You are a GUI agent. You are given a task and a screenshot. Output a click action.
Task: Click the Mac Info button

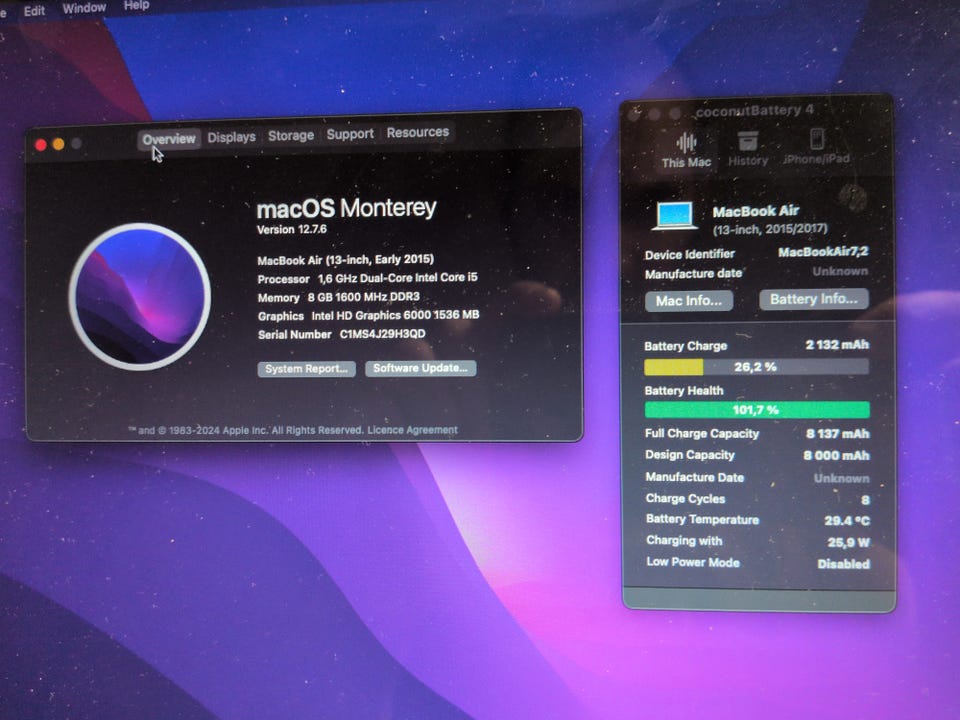689,301
